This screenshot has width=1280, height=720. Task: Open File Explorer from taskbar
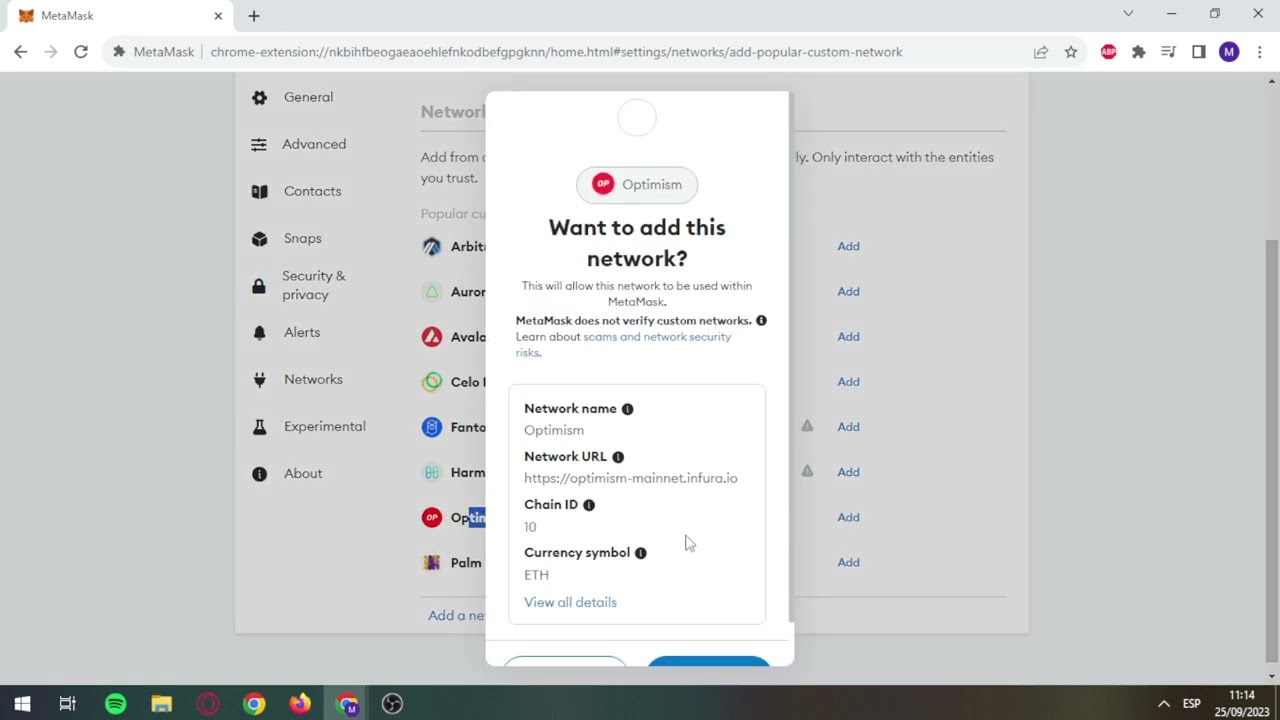click(161, 704)
